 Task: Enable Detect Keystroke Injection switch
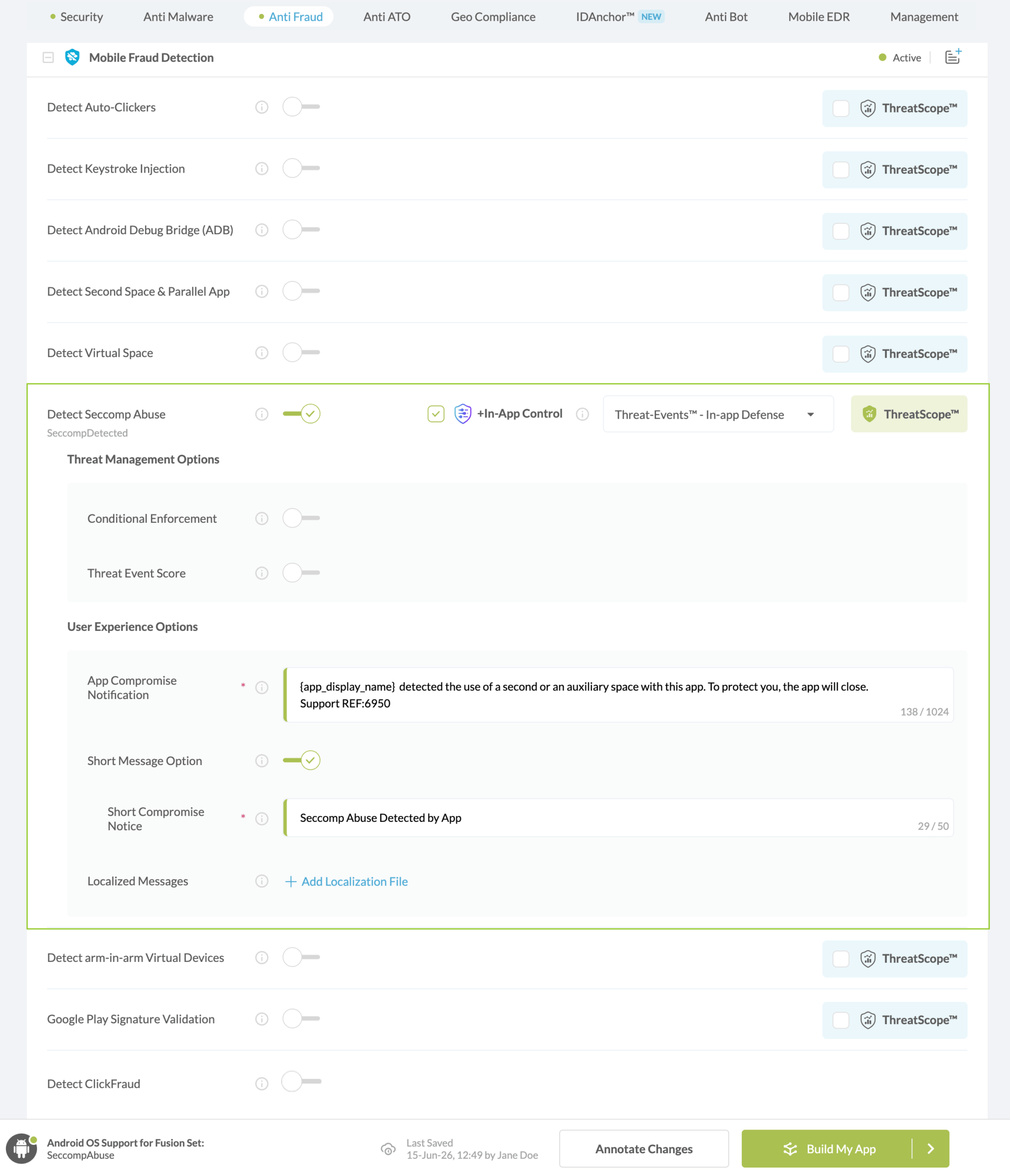point(301,168)
